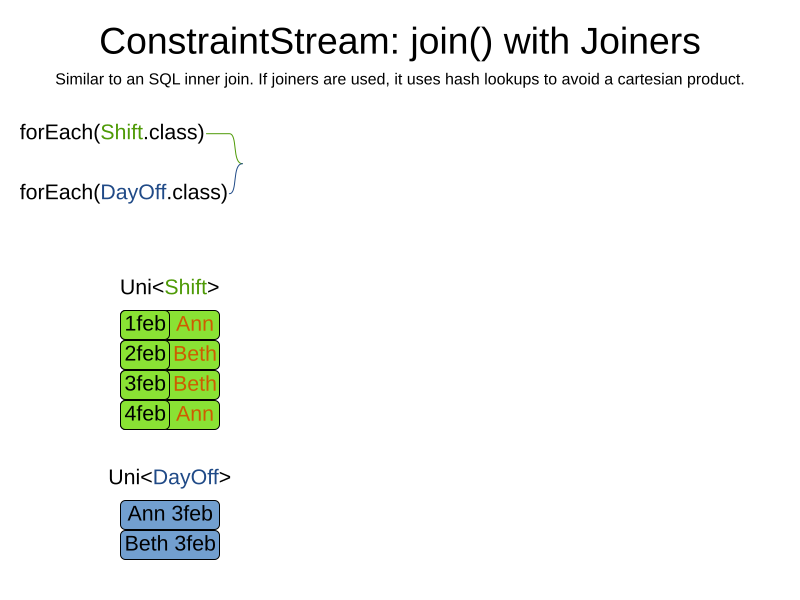Click the blue DayOff in Uni<DayOff>
The height and width of the screenshot is (600, 800).
[185, 477]
